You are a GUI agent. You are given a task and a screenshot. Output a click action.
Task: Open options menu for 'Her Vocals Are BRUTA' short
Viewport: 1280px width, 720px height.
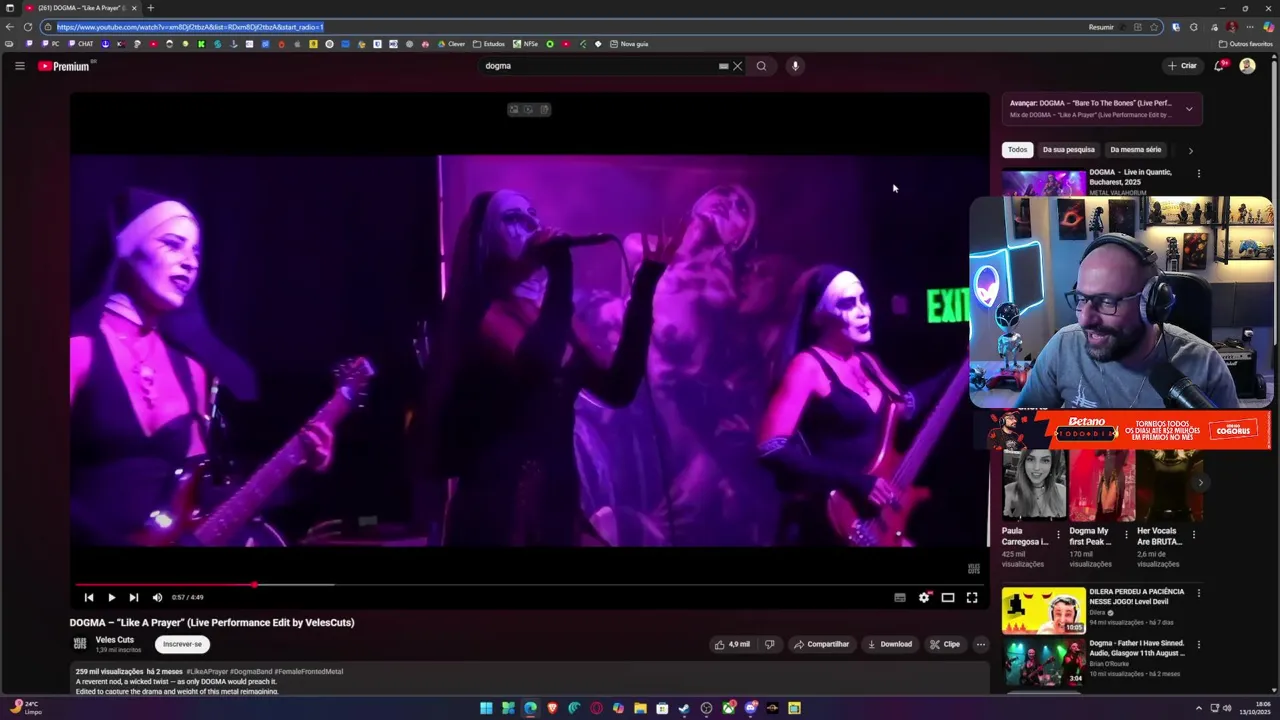1194,535
